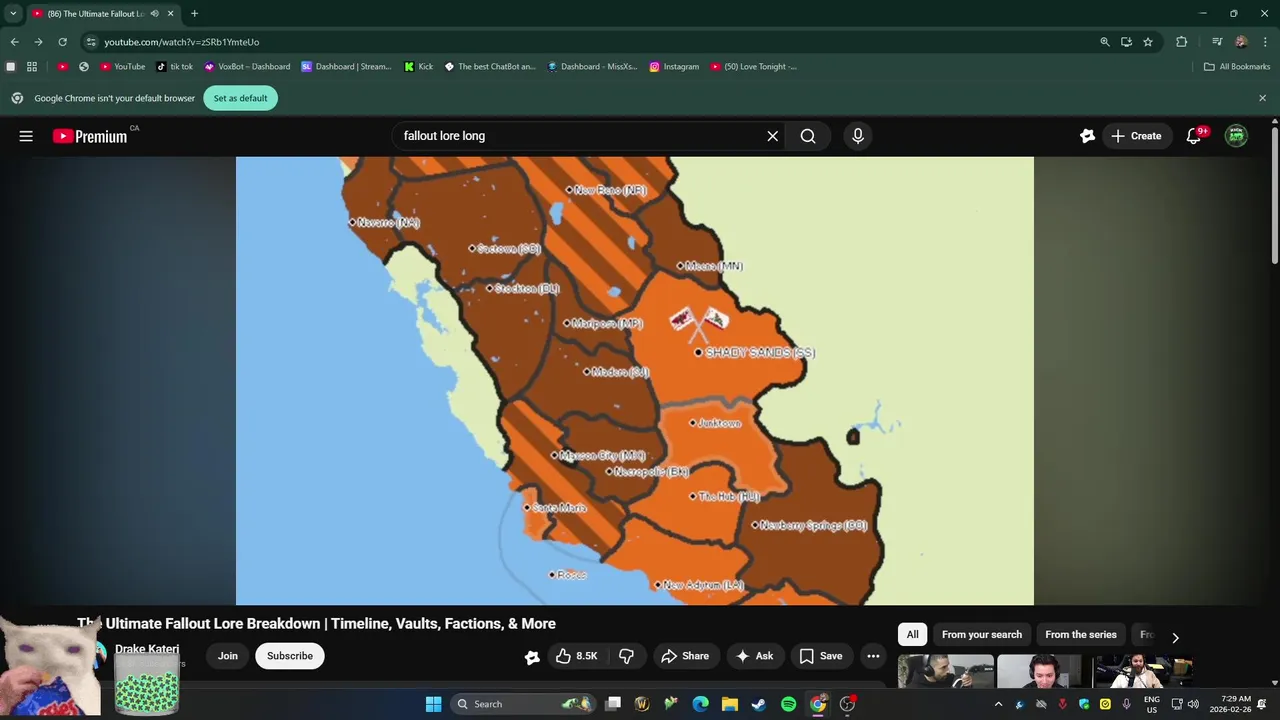Select the From the series chip
The height and width of the screenshot is (720, 1280).
[x=1081, y=635]
